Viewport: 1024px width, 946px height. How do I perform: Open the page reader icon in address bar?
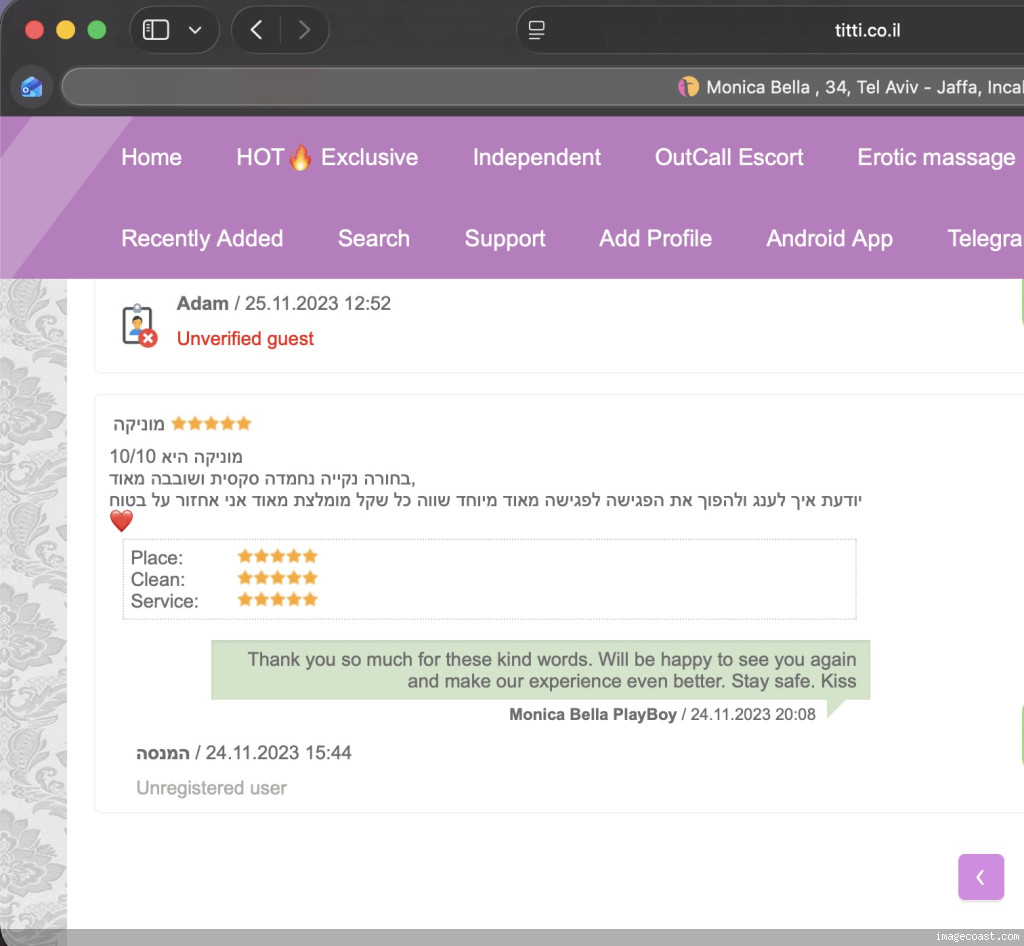[x=537, y=30]
